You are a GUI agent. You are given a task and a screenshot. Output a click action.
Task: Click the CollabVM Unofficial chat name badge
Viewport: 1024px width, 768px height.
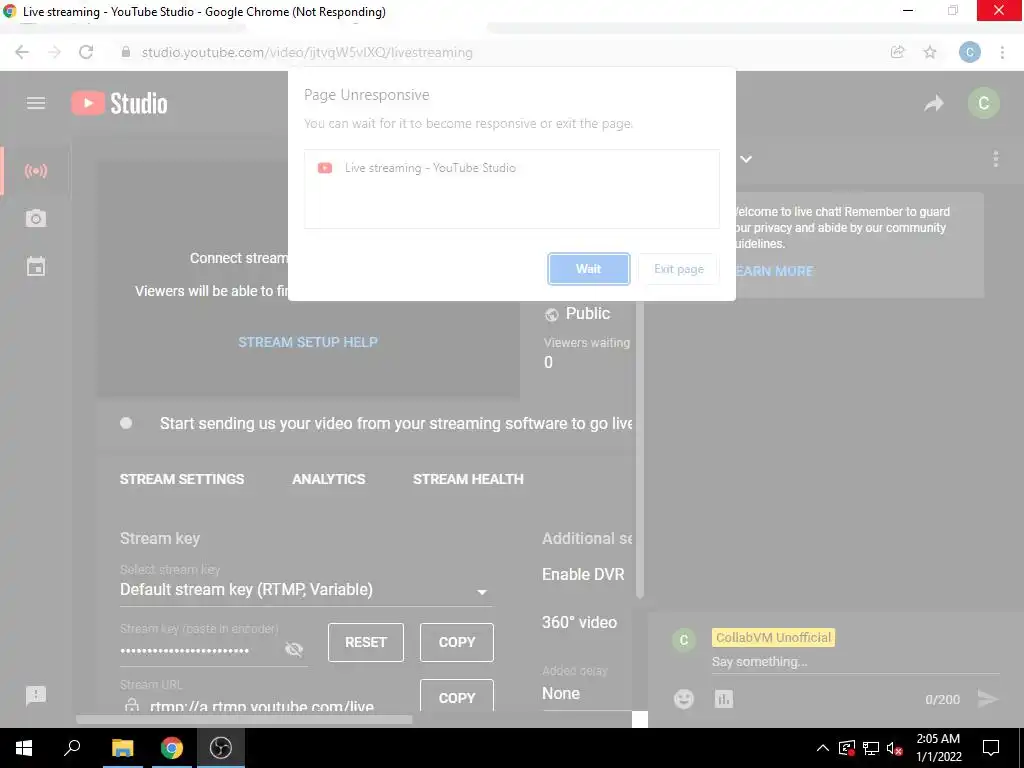[773, 637]
